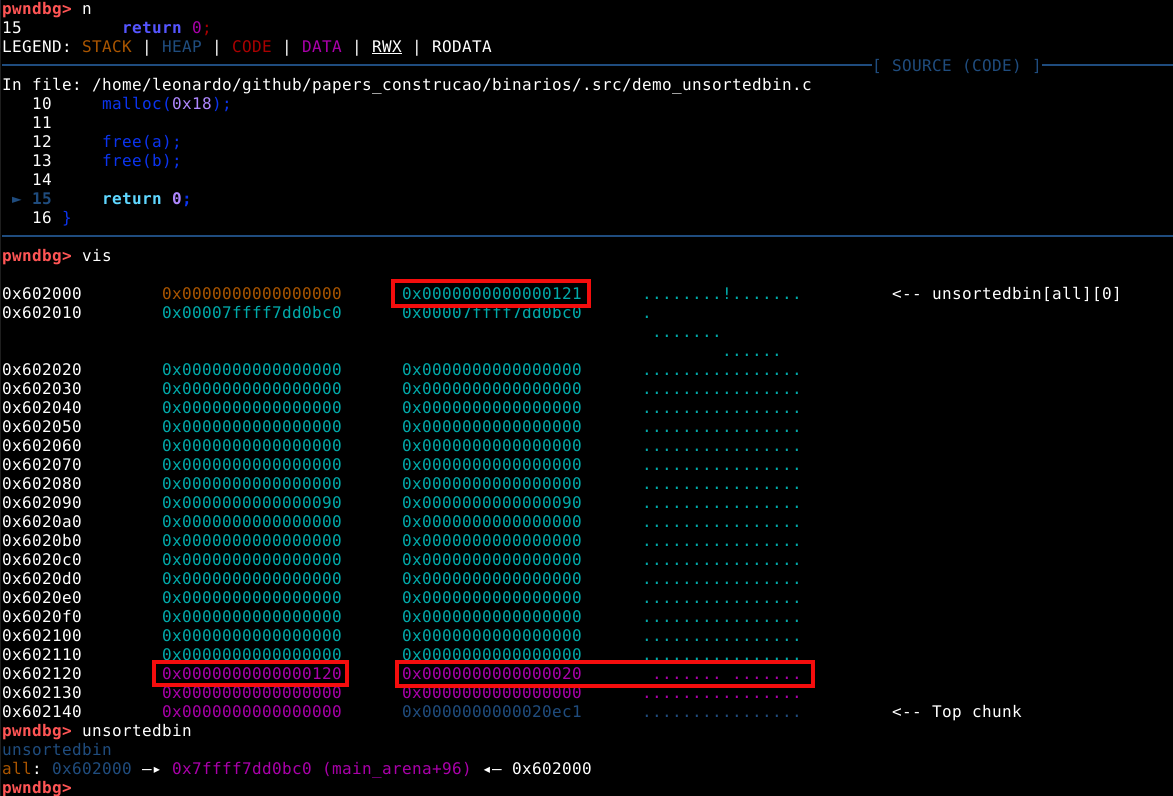The height and width of the screenshot is (796, 1173).
Task: Click the RODATA legend label
Action: tap(461, 47)
